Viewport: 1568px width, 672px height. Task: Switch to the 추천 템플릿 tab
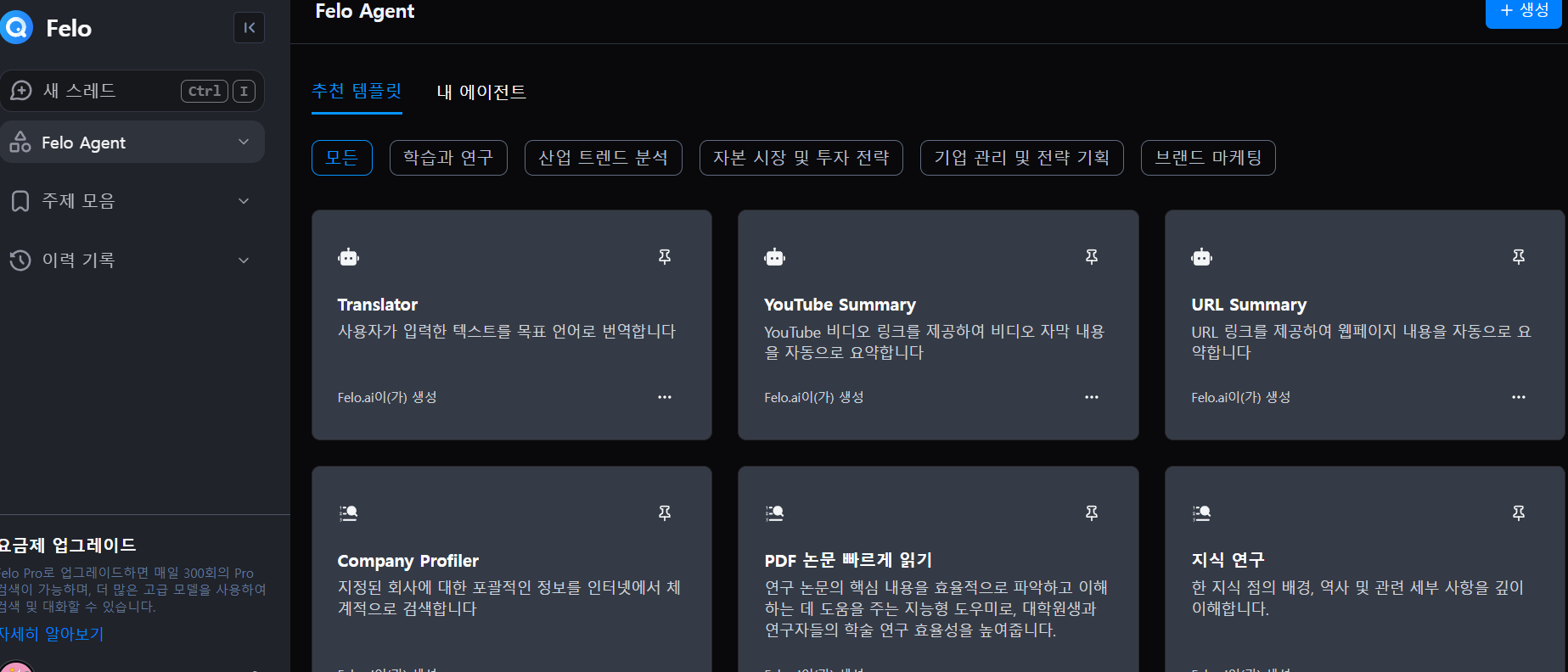click(x=357, y=91)
